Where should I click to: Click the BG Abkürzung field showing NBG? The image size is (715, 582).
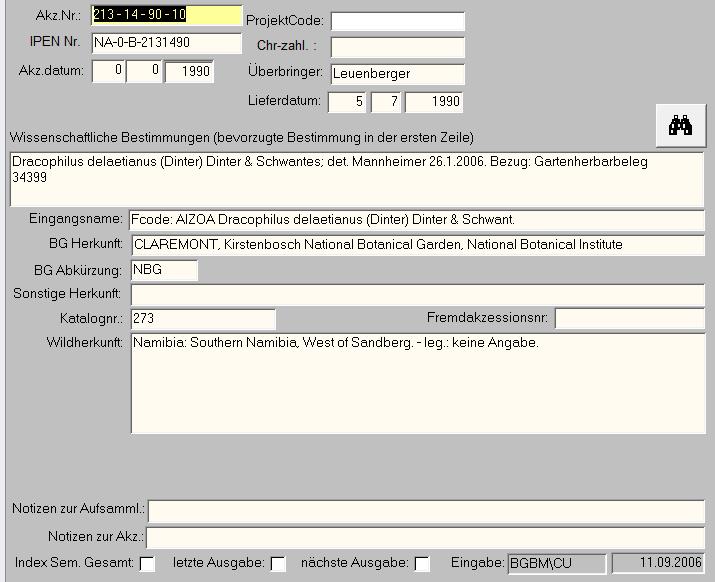pos(164,270)
